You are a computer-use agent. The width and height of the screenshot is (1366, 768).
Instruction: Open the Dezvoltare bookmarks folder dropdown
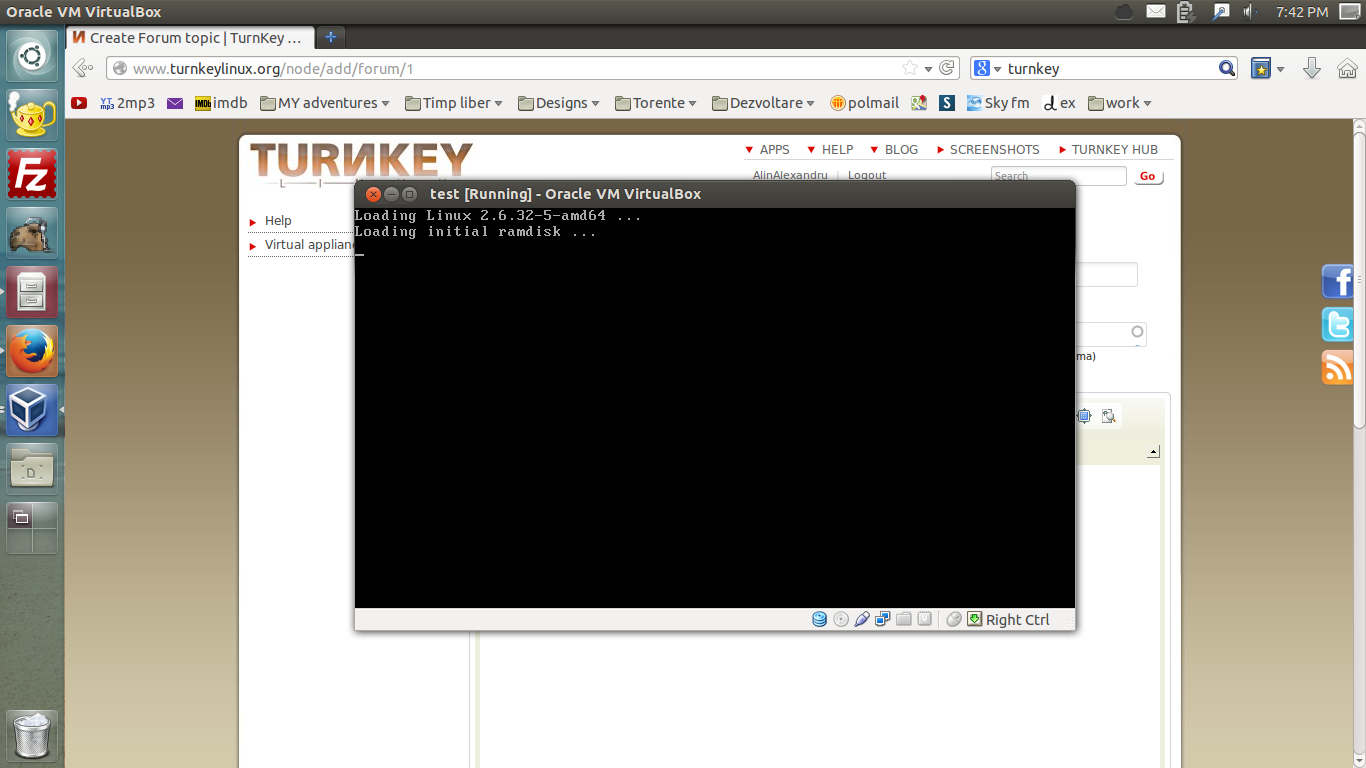(763, 103)
